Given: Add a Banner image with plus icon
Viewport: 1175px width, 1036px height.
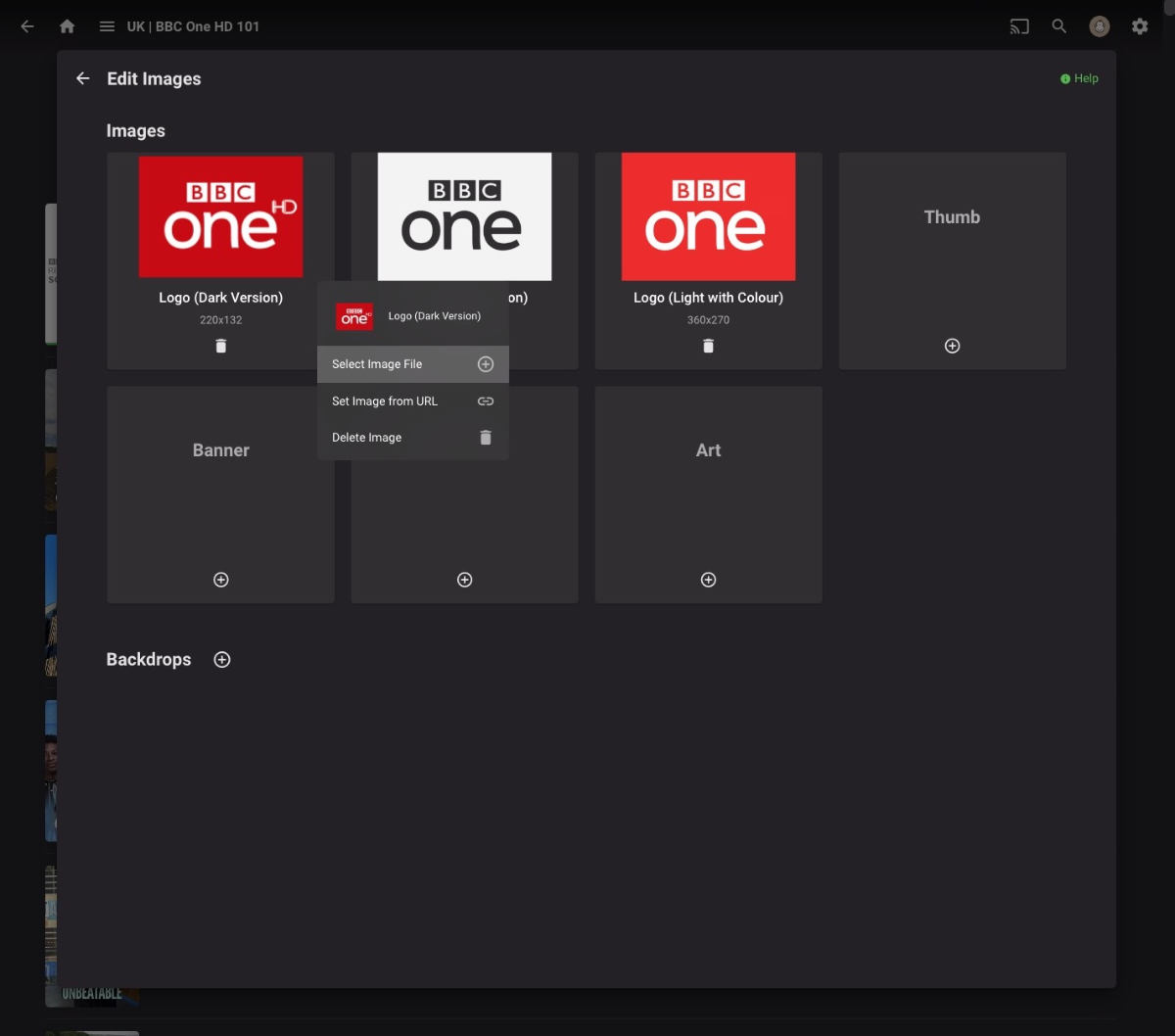Looking at the screenshot, I should [221, 580].
